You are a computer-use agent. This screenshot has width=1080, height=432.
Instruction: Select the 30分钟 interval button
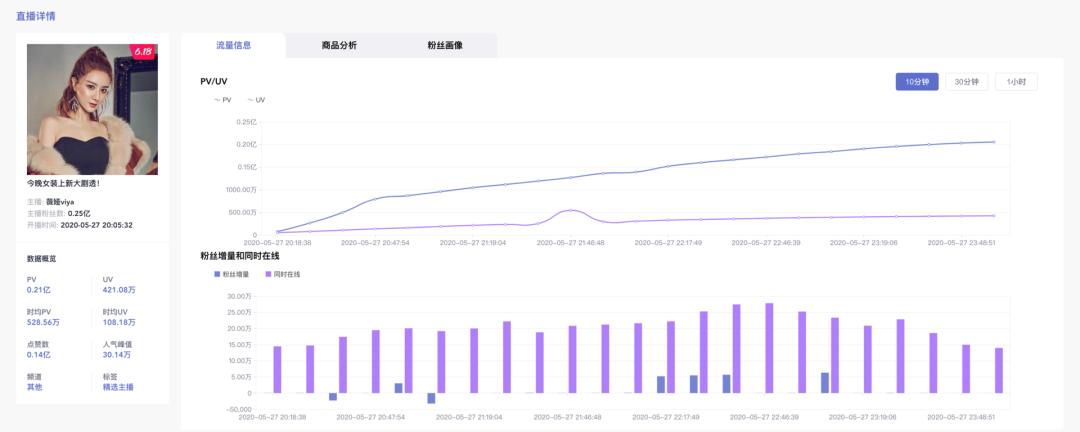pos(967,82)
